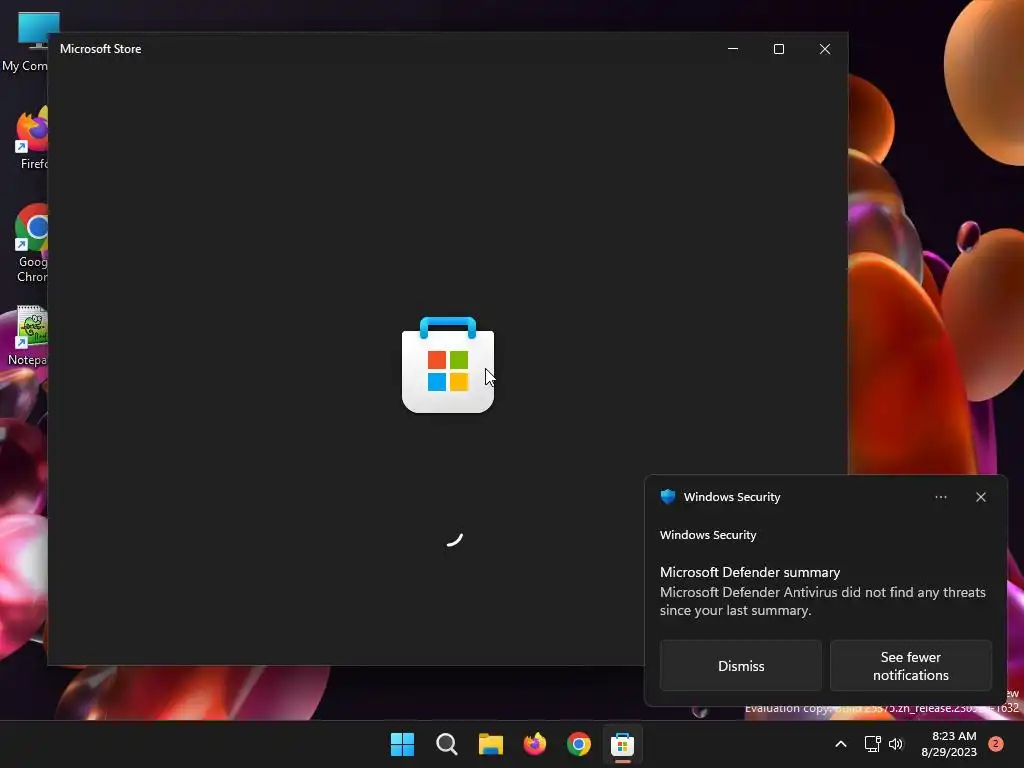Choose See fewer notifications

[x=910, y=665]
